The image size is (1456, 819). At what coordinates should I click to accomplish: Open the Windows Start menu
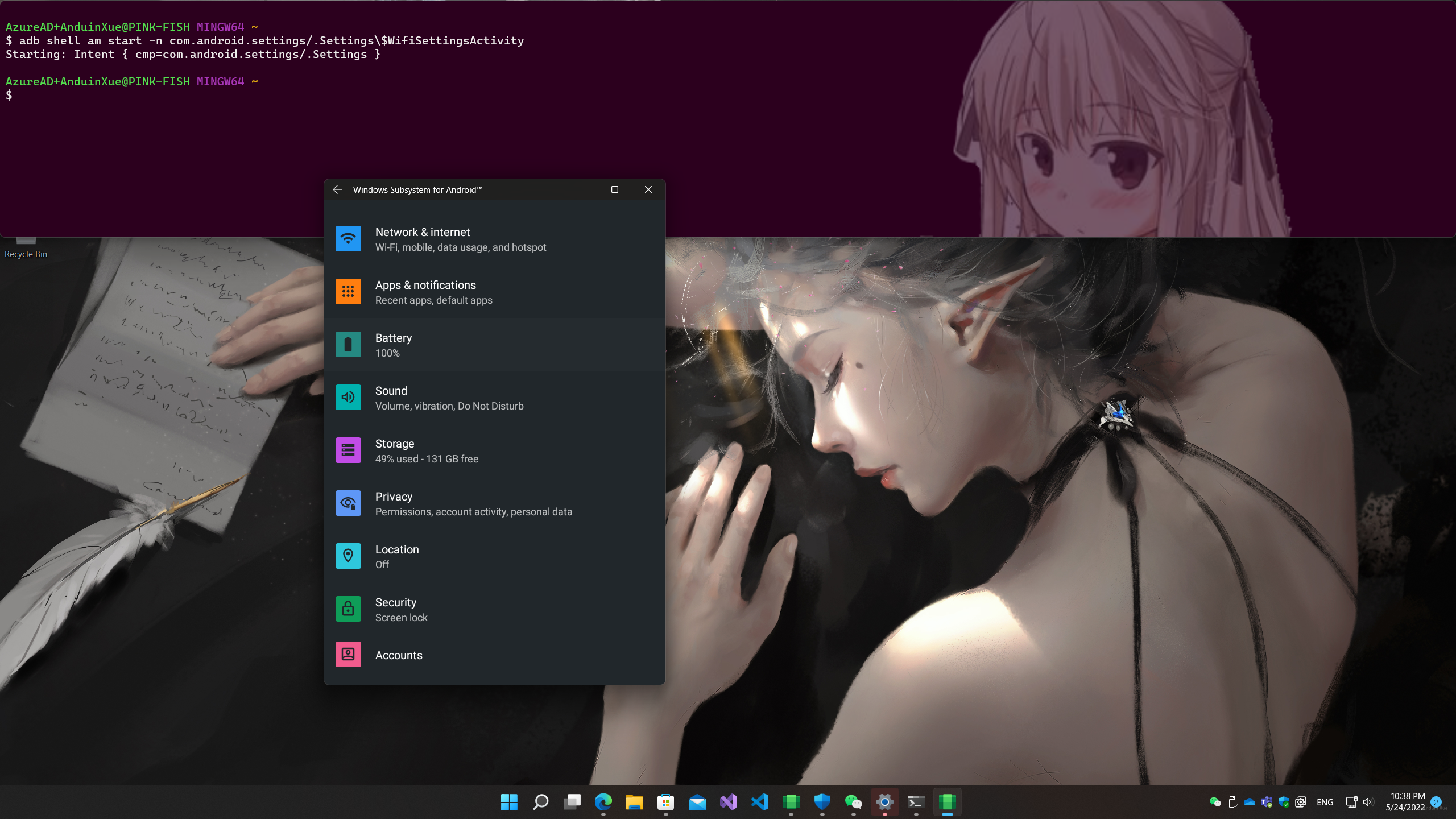[509, 802]
